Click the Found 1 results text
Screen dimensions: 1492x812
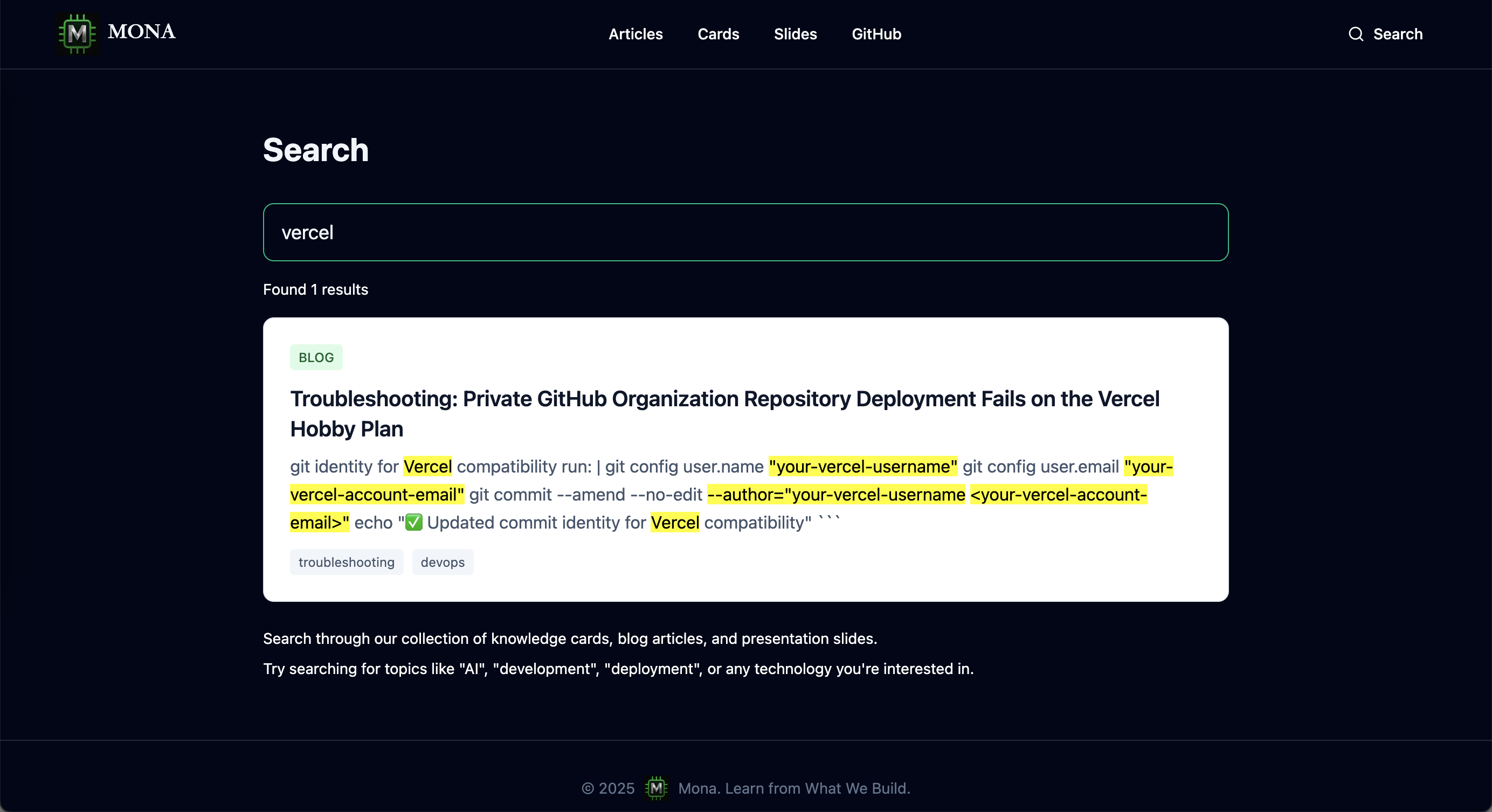click(316, 289)
